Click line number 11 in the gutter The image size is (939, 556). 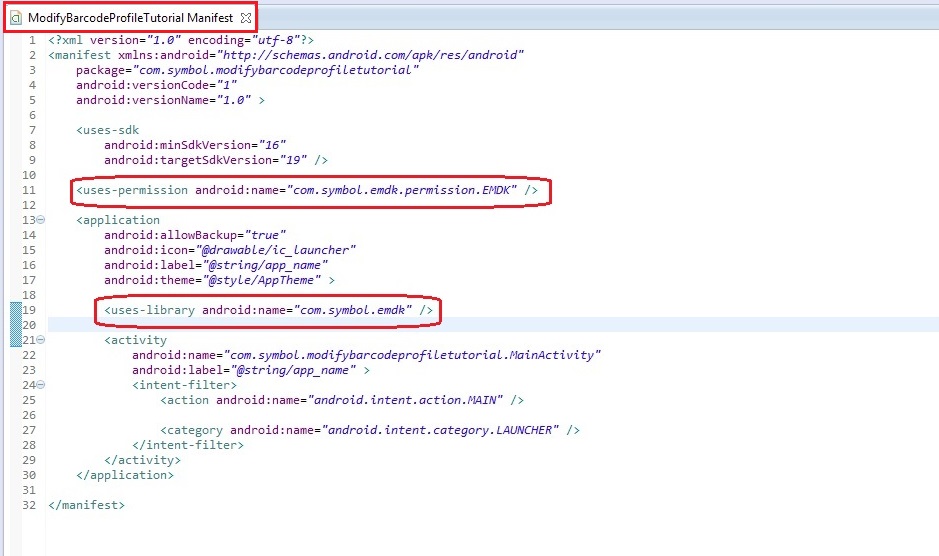pos(29,190)
